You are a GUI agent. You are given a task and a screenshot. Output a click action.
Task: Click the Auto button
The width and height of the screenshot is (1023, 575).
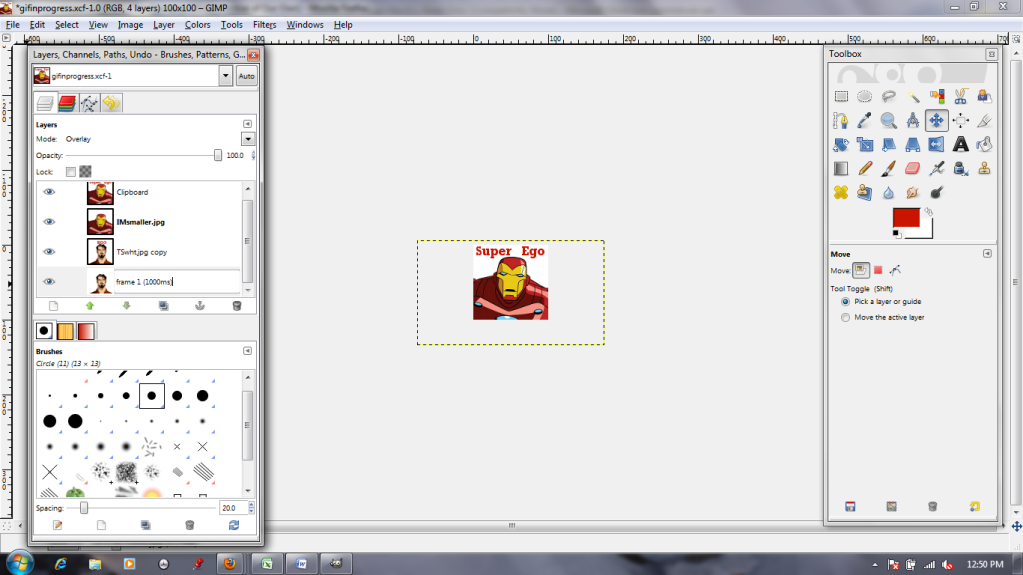(247, 76)
